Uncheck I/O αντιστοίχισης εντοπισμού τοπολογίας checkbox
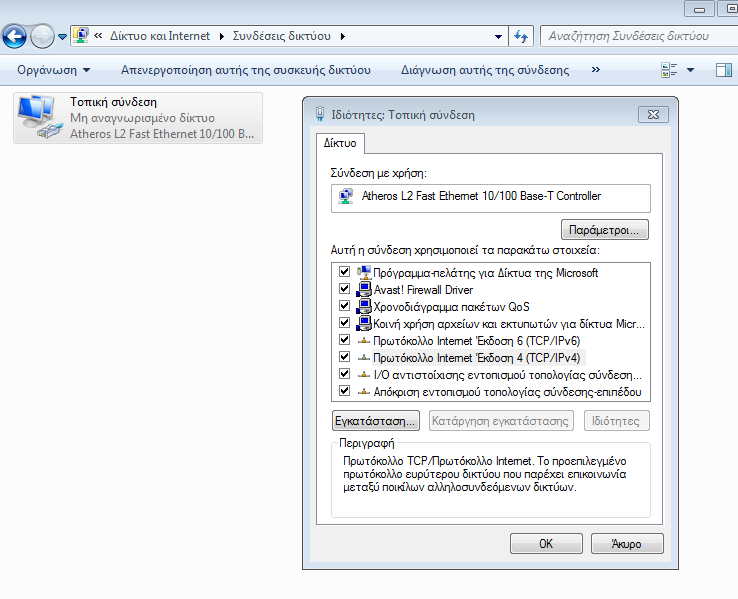 click(345, 374)
